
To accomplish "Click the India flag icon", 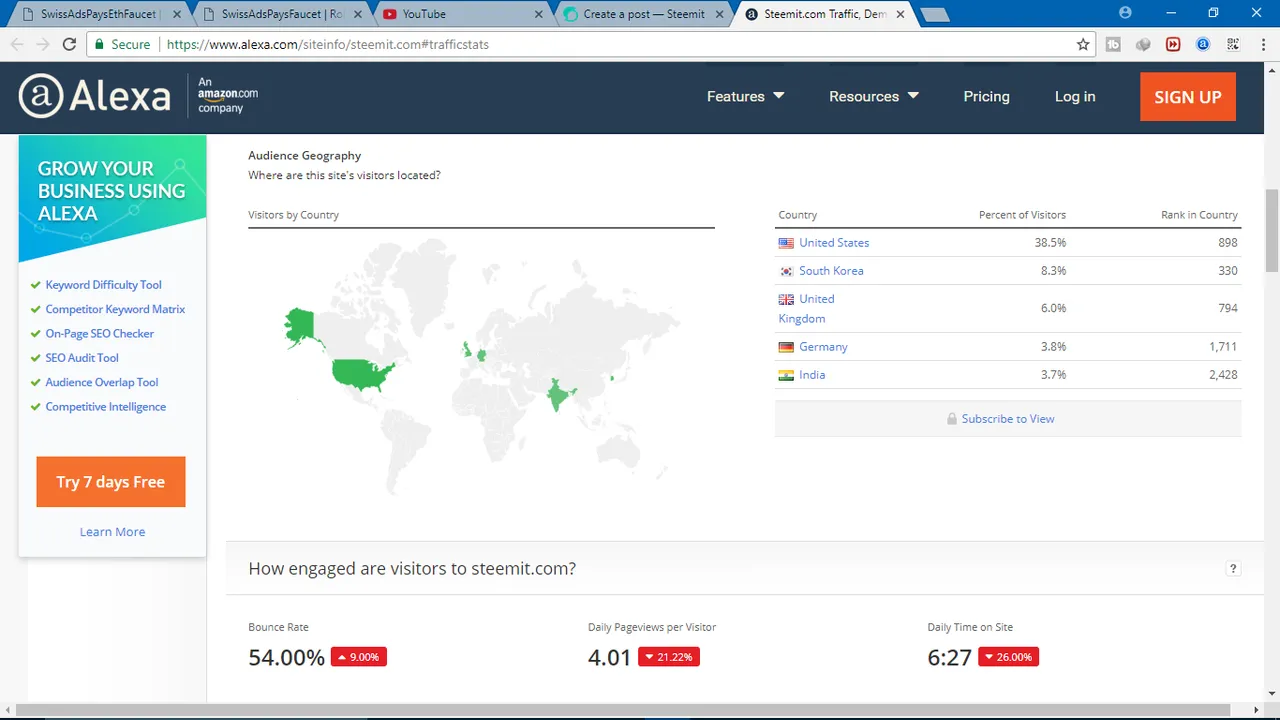I will (786, 375).
